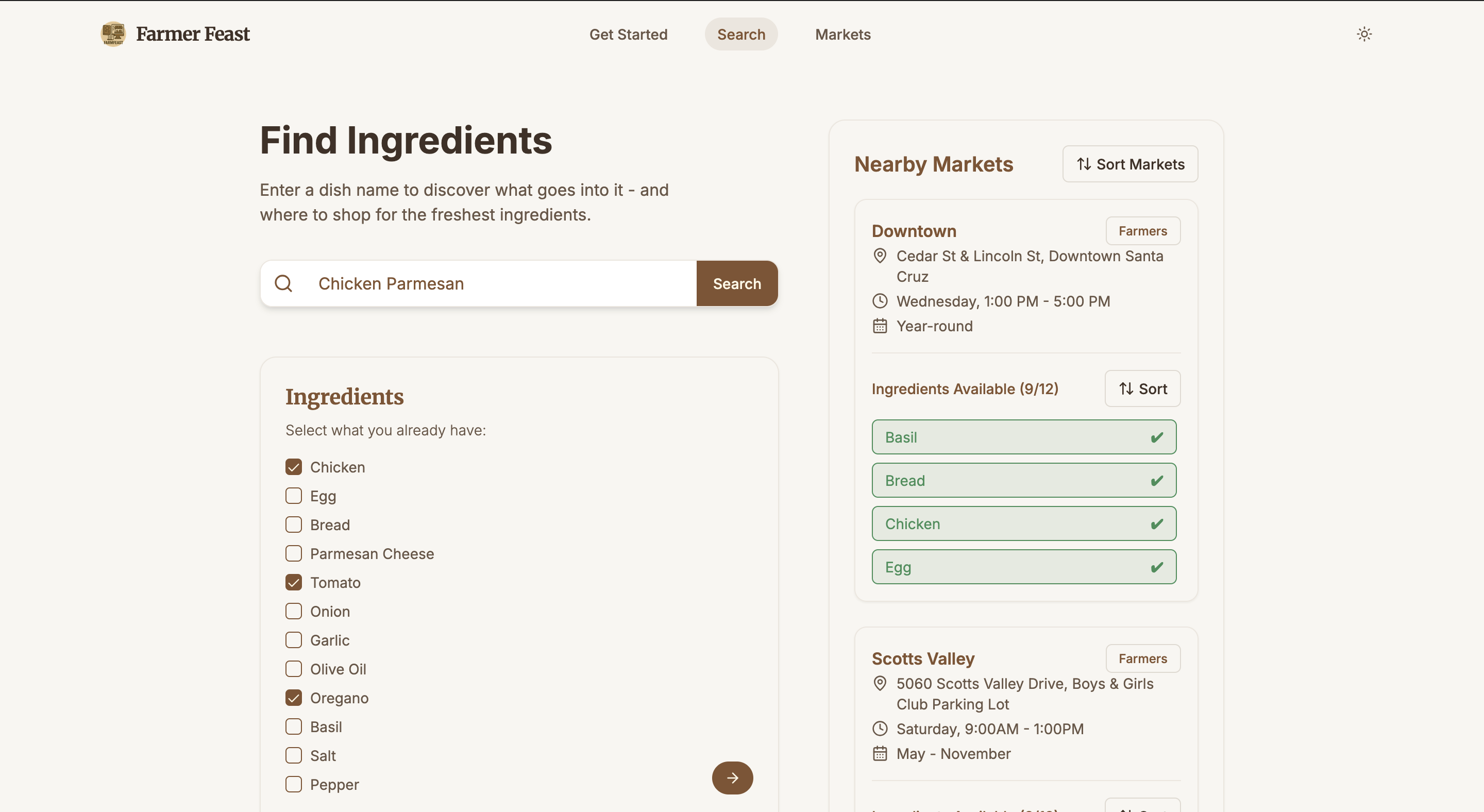Image resolution: width=1484 pixels, height=812 pixels.
Task: Click the clock icon beside Wednesday hours
Action: (x=880, y=300)
